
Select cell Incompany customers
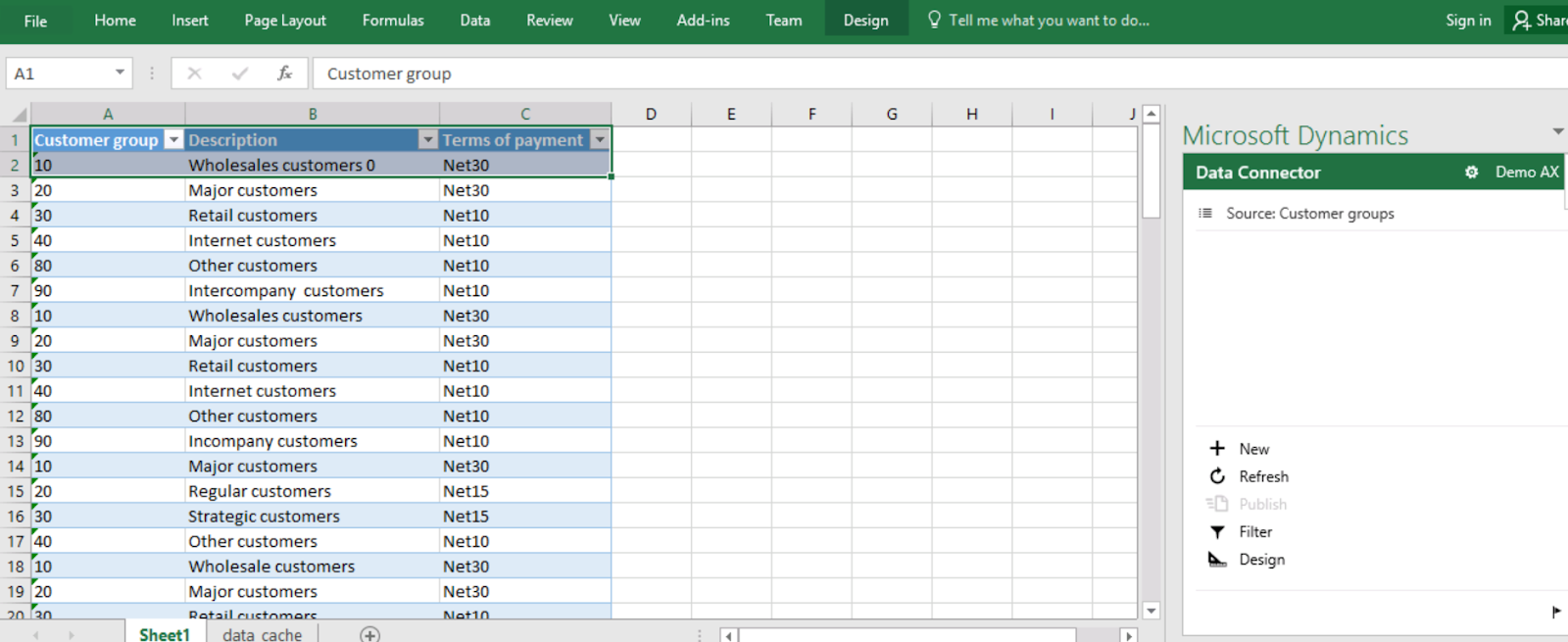[x=313, y=441]
